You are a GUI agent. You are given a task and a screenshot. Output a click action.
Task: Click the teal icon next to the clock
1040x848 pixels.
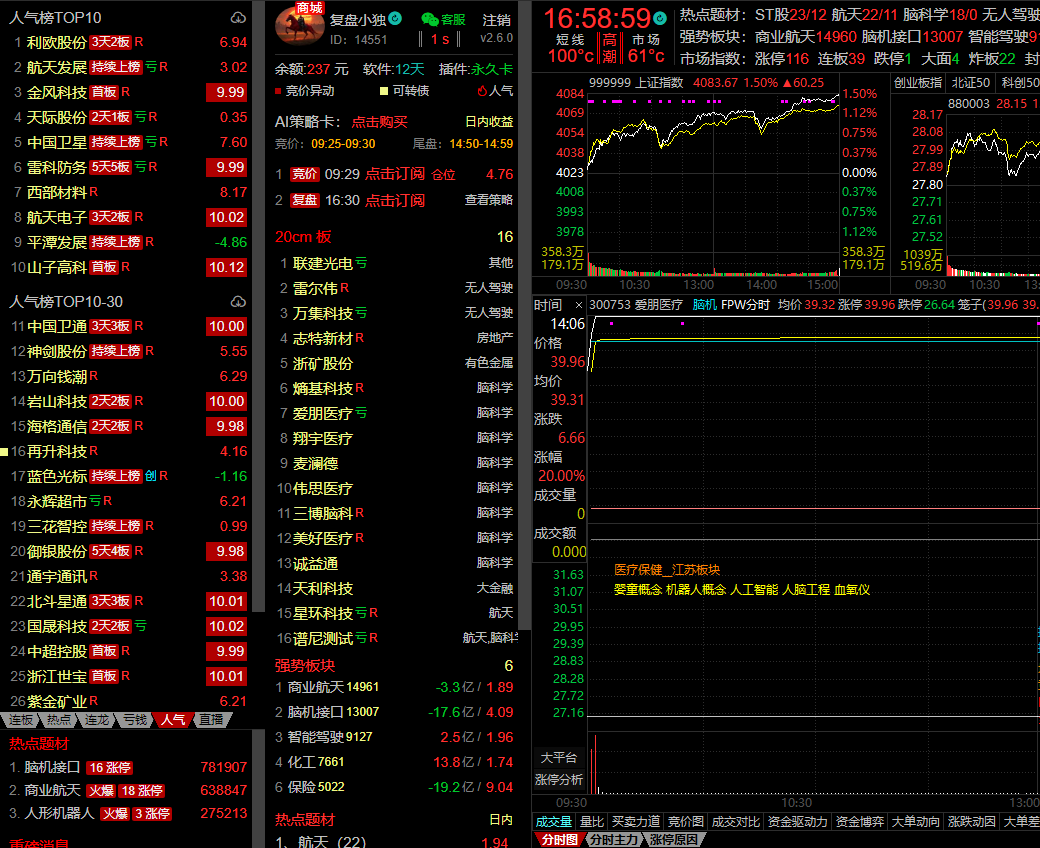point(660,18)
